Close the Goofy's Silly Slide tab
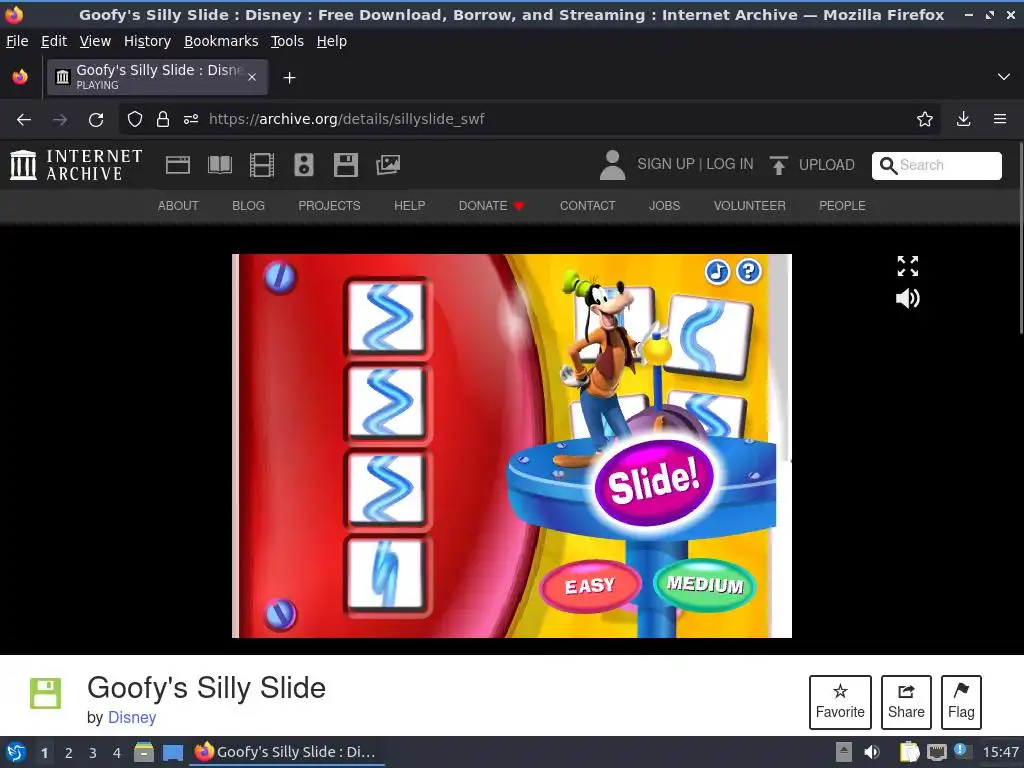 (x=251, y=77)
